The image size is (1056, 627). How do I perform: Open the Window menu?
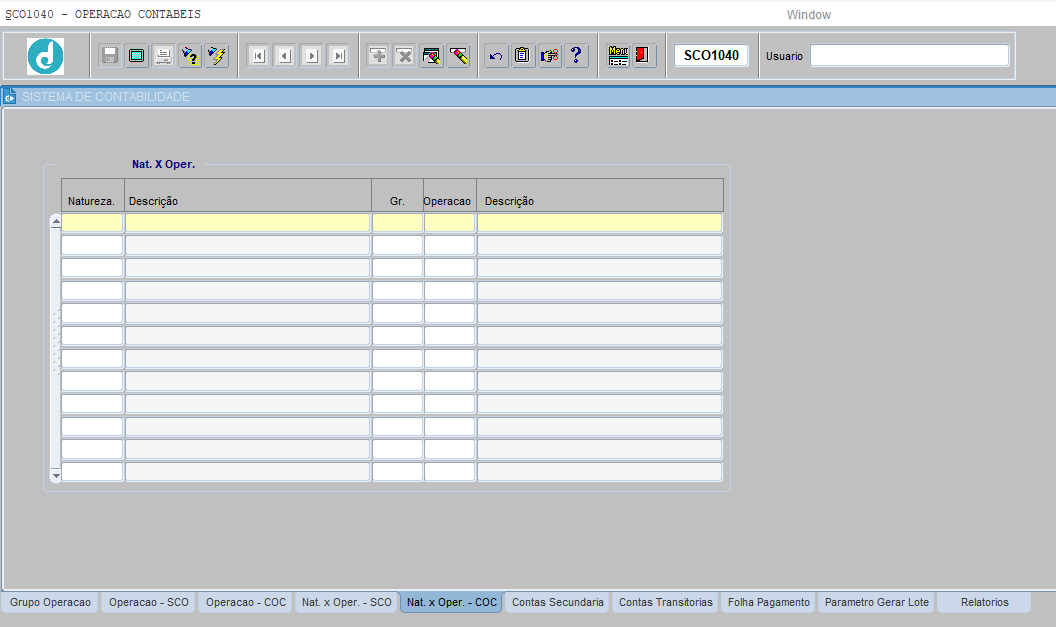click(808, 15)
